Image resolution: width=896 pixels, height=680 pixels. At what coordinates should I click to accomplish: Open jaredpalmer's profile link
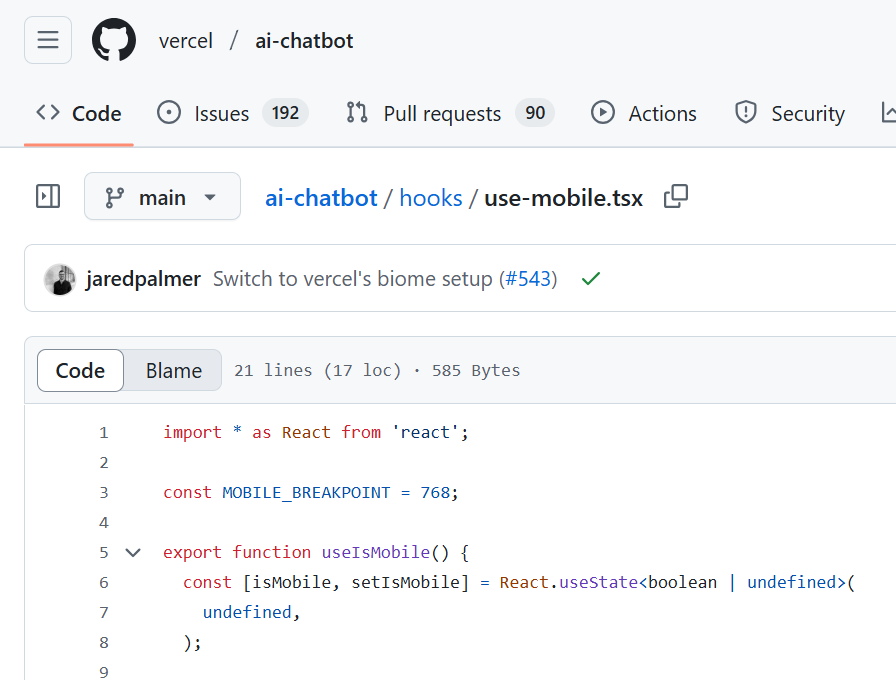click(x=143, y=279)
